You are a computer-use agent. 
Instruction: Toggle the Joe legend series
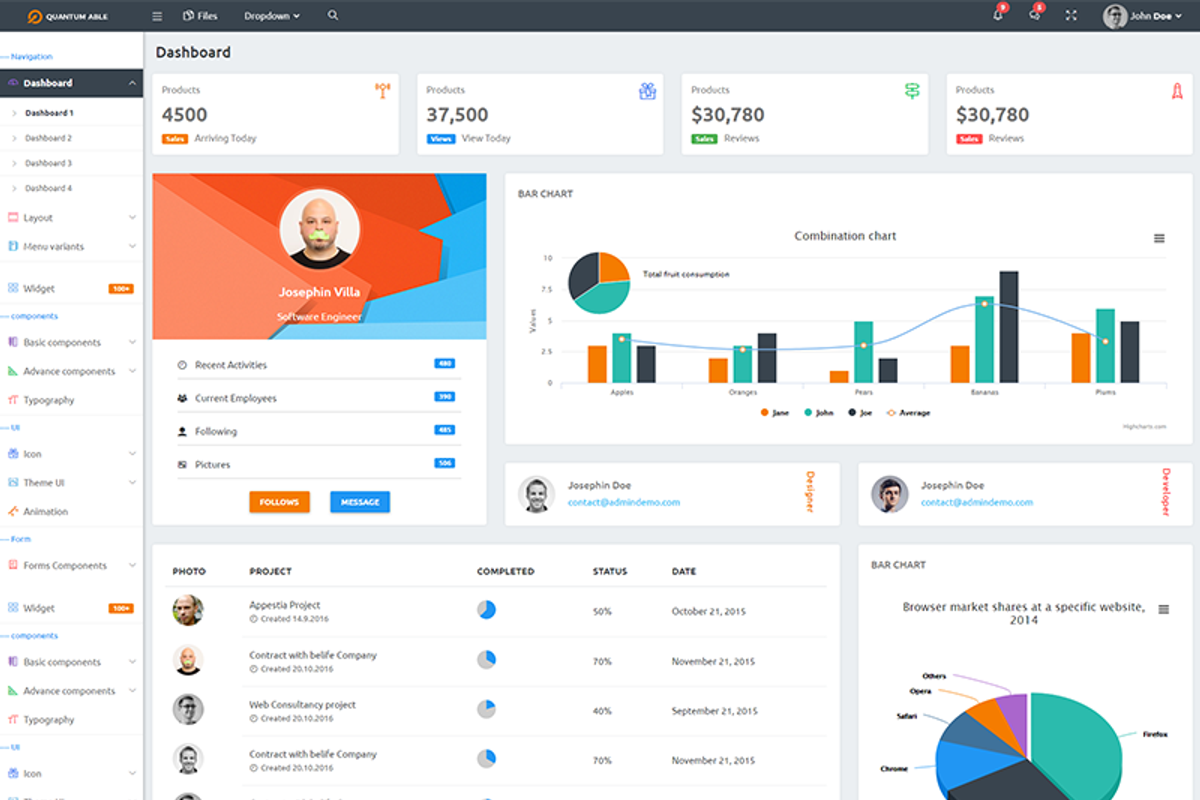tap(861, 412)
